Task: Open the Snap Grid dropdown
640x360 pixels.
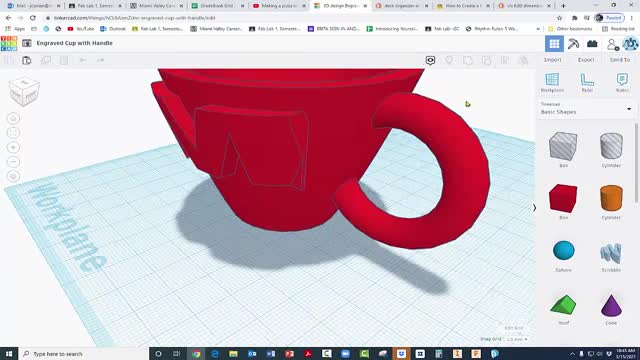Action: click(x=517, y=339)
